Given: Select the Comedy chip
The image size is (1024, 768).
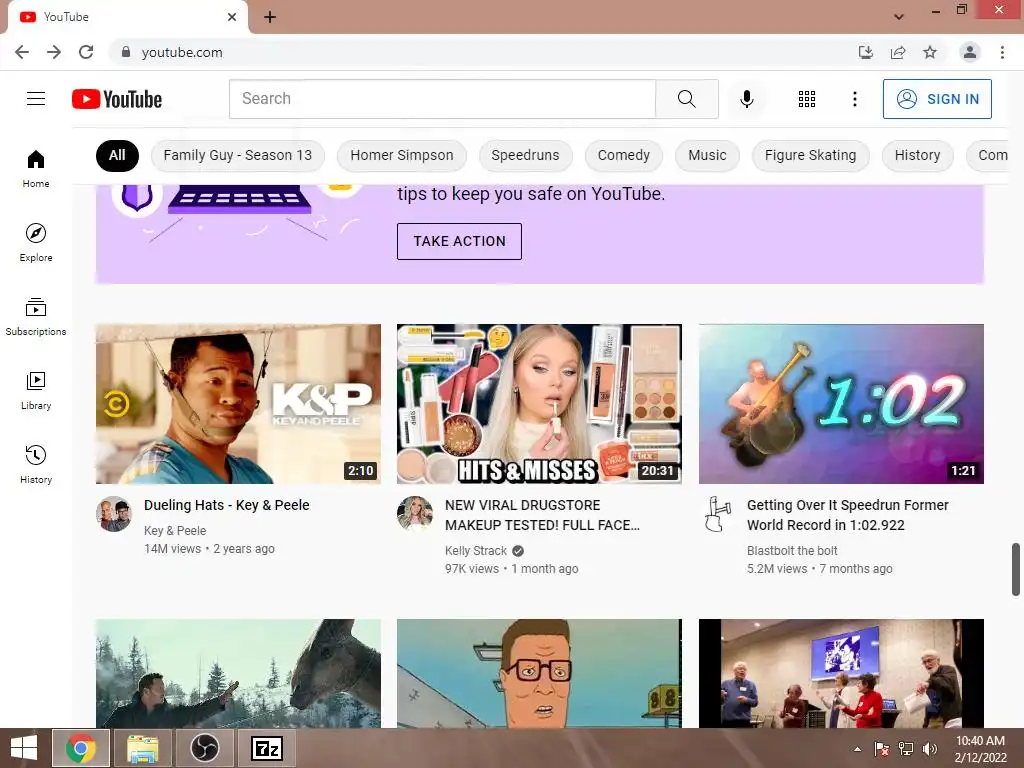Looking at the screenshot, I should tap(624, 155).
